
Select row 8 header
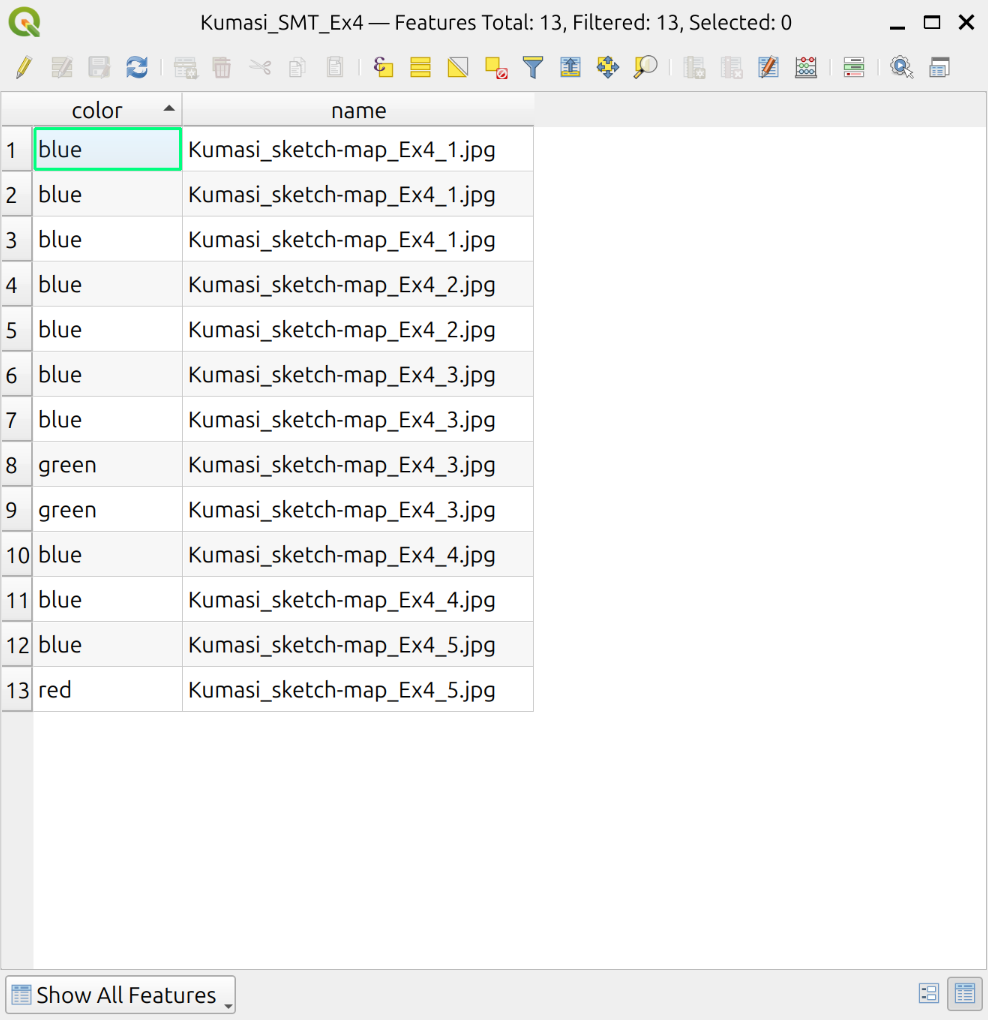click(x=13, y=465)
